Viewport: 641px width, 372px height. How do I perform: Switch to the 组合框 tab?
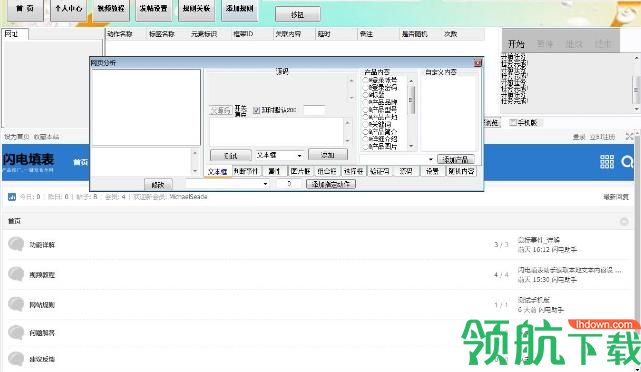327,171
